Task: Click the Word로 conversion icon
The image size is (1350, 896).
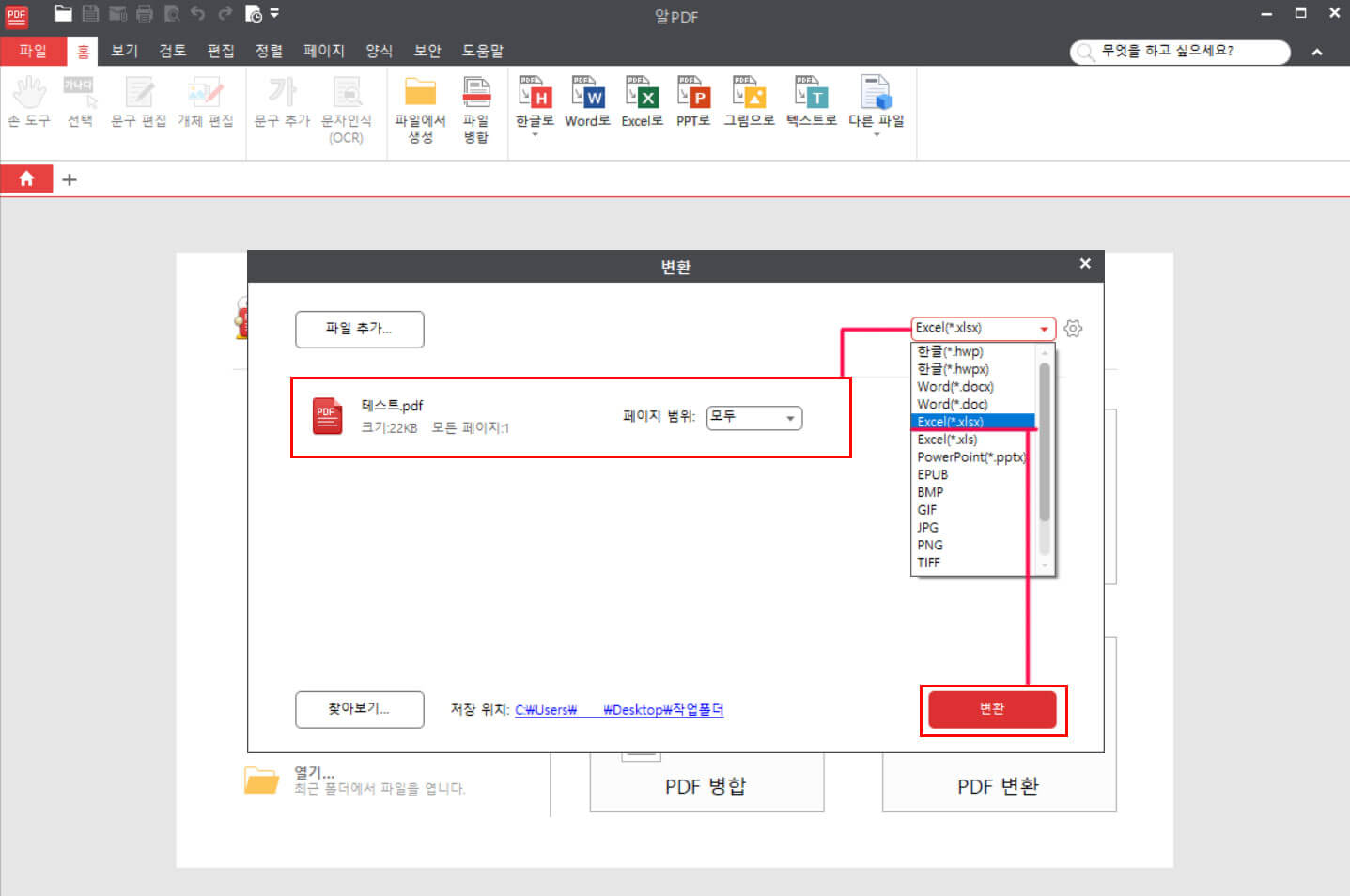Action: coord(587,101)
